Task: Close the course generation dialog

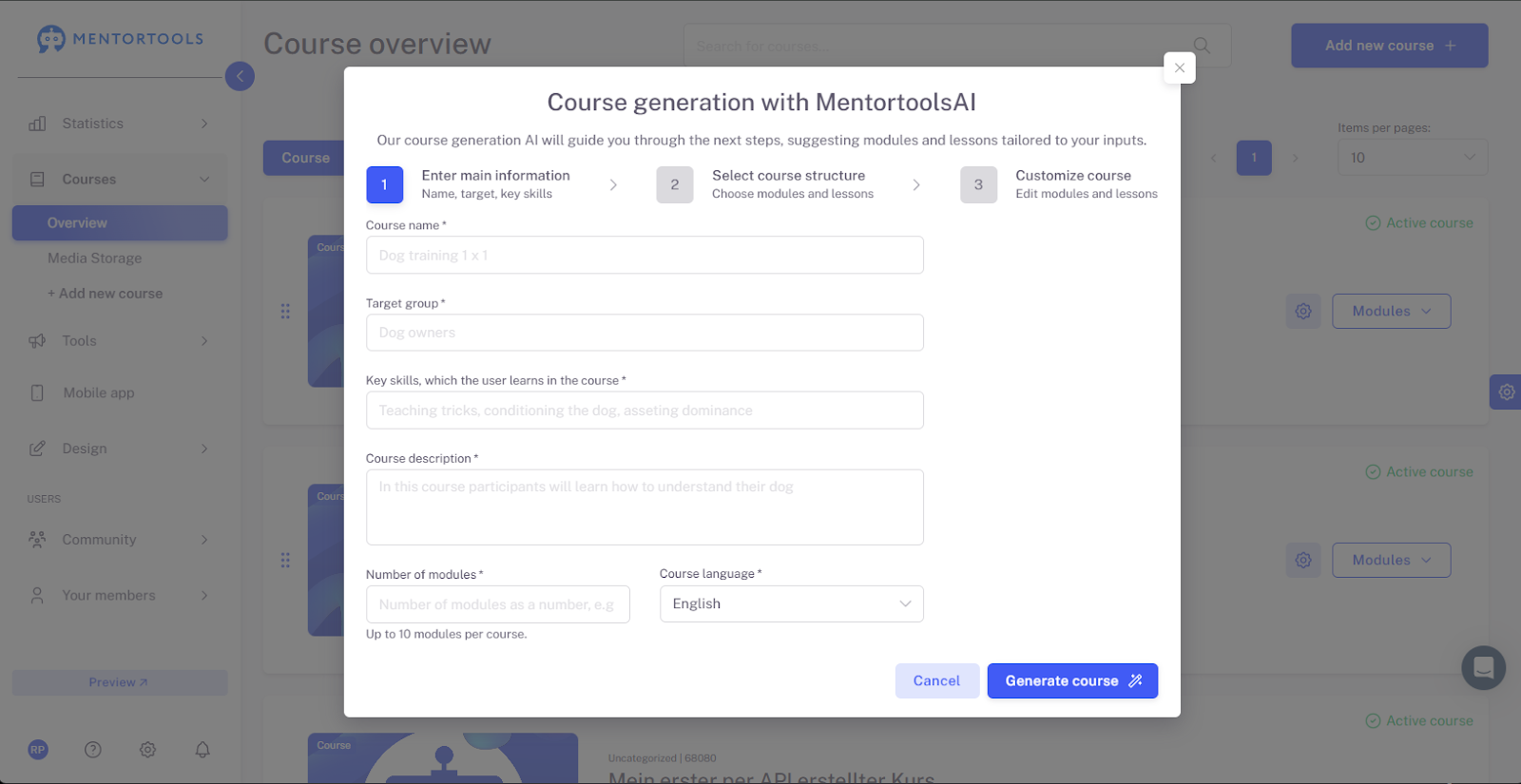Action: [1180, 67]
